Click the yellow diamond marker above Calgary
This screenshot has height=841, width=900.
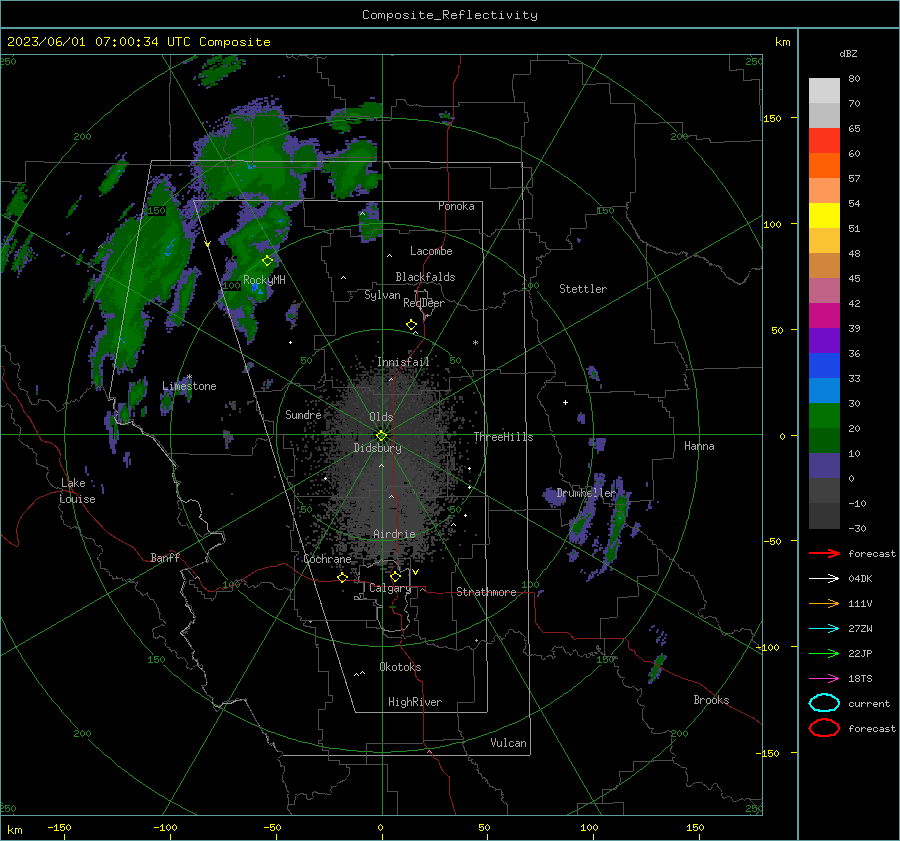point(395,576)
